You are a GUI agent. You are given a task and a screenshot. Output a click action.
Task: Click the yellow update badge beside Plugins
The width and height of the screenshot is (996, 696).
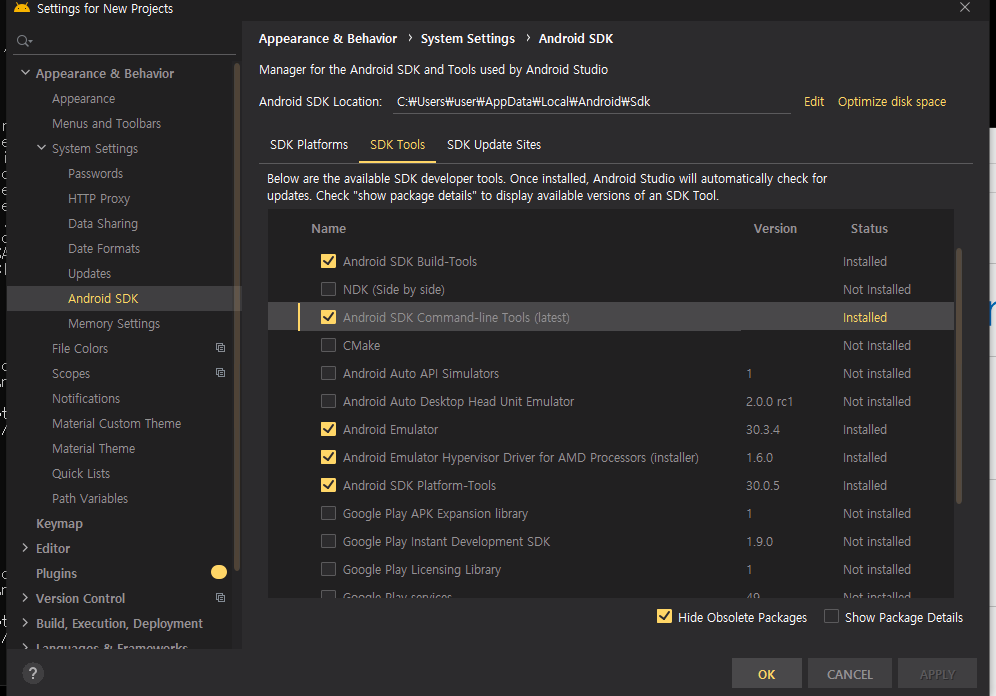[x=219, y=572]
